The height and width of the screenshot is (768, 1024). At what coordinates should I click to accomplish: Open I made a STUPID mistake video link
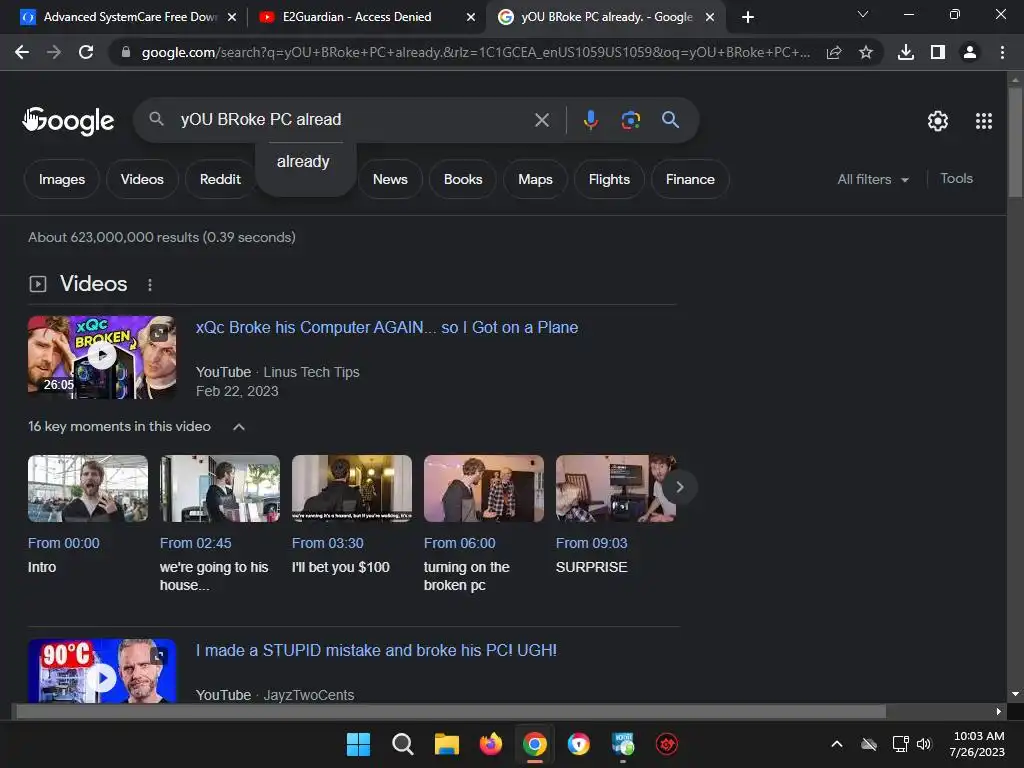pyautogui.click(x=376, y=650)
